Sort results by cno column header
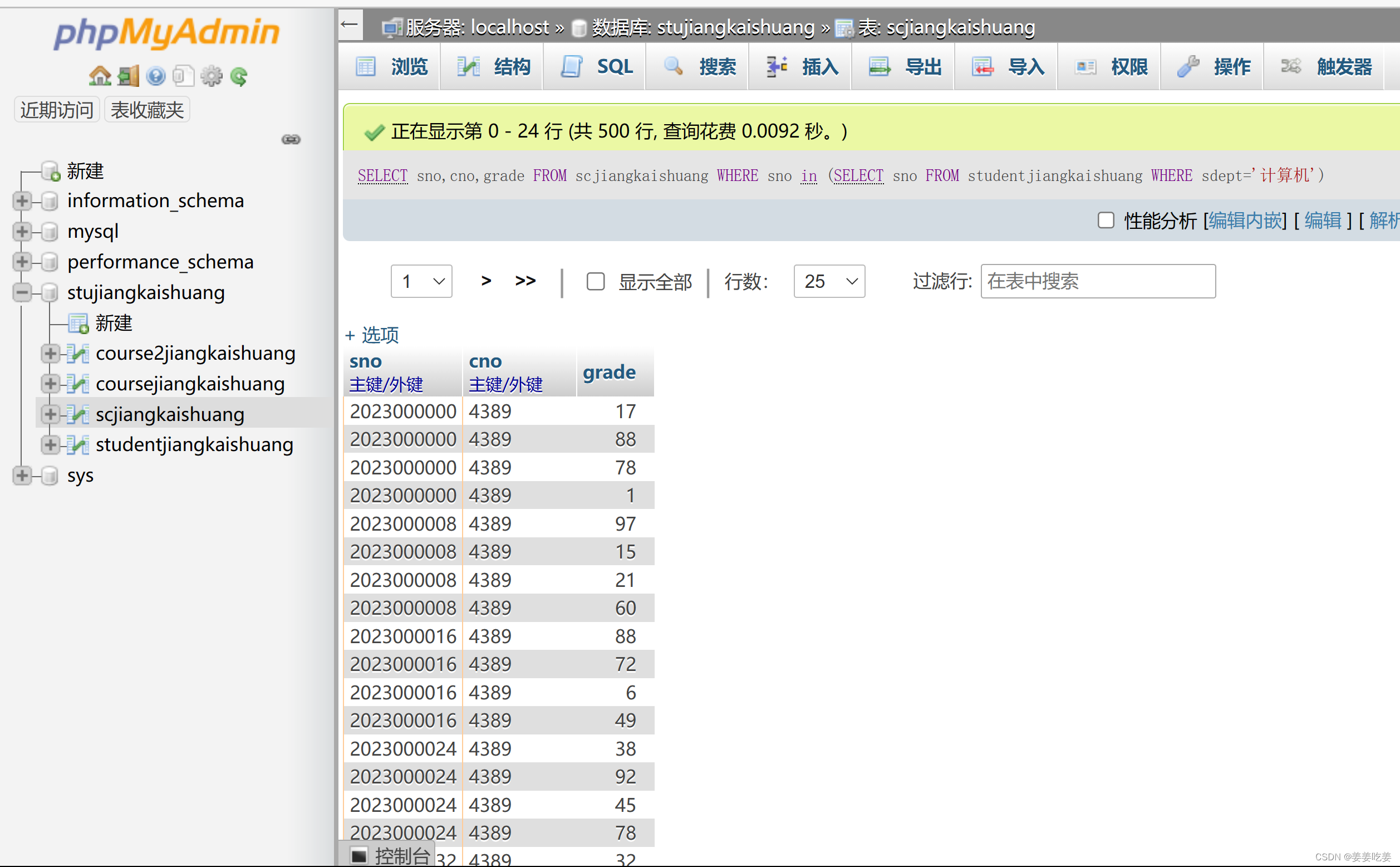The image size is (1400, 867). click(485, 361)
